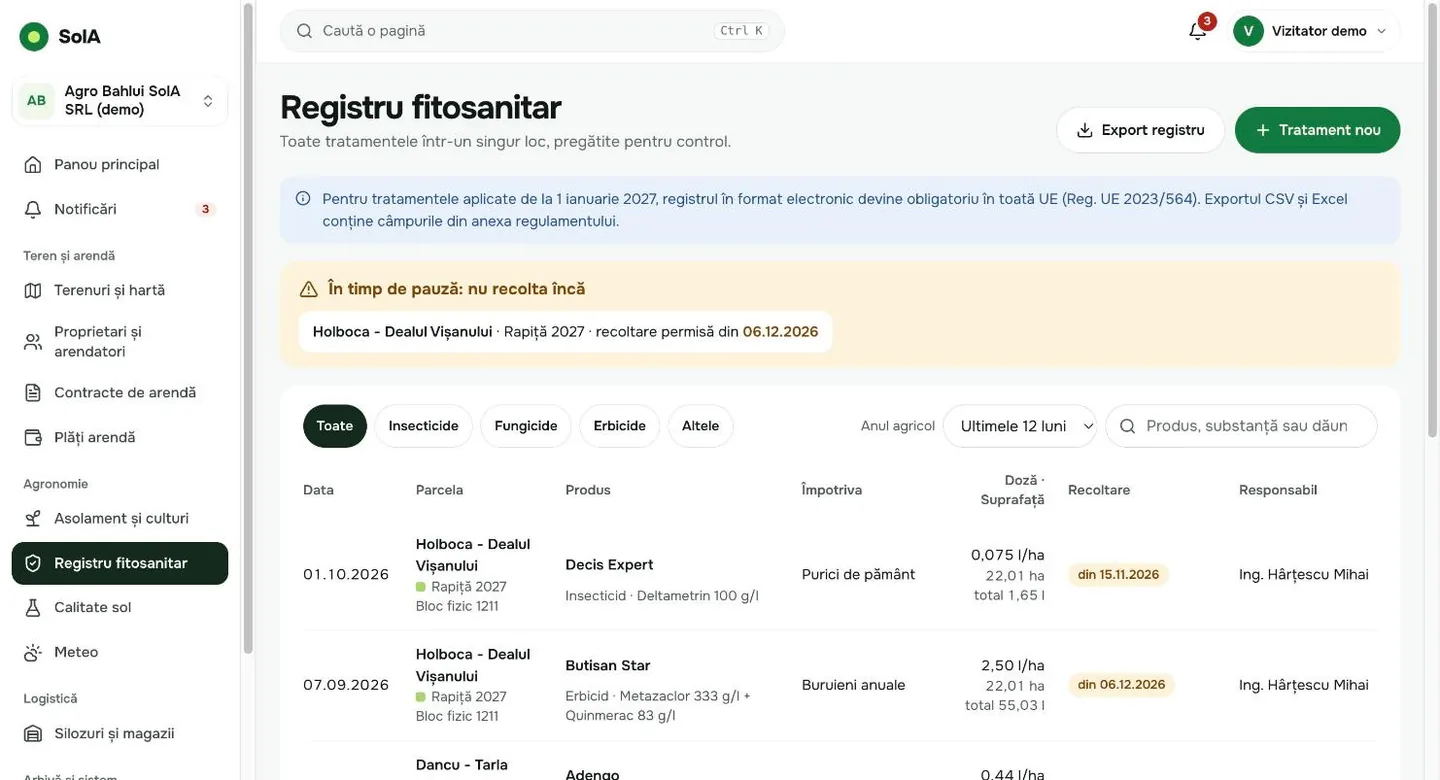The height and width of the screenshot is (780, 1440).
Task: Click the din 06.12.2026 harvest badge
Action: [x=1121, y=685]
